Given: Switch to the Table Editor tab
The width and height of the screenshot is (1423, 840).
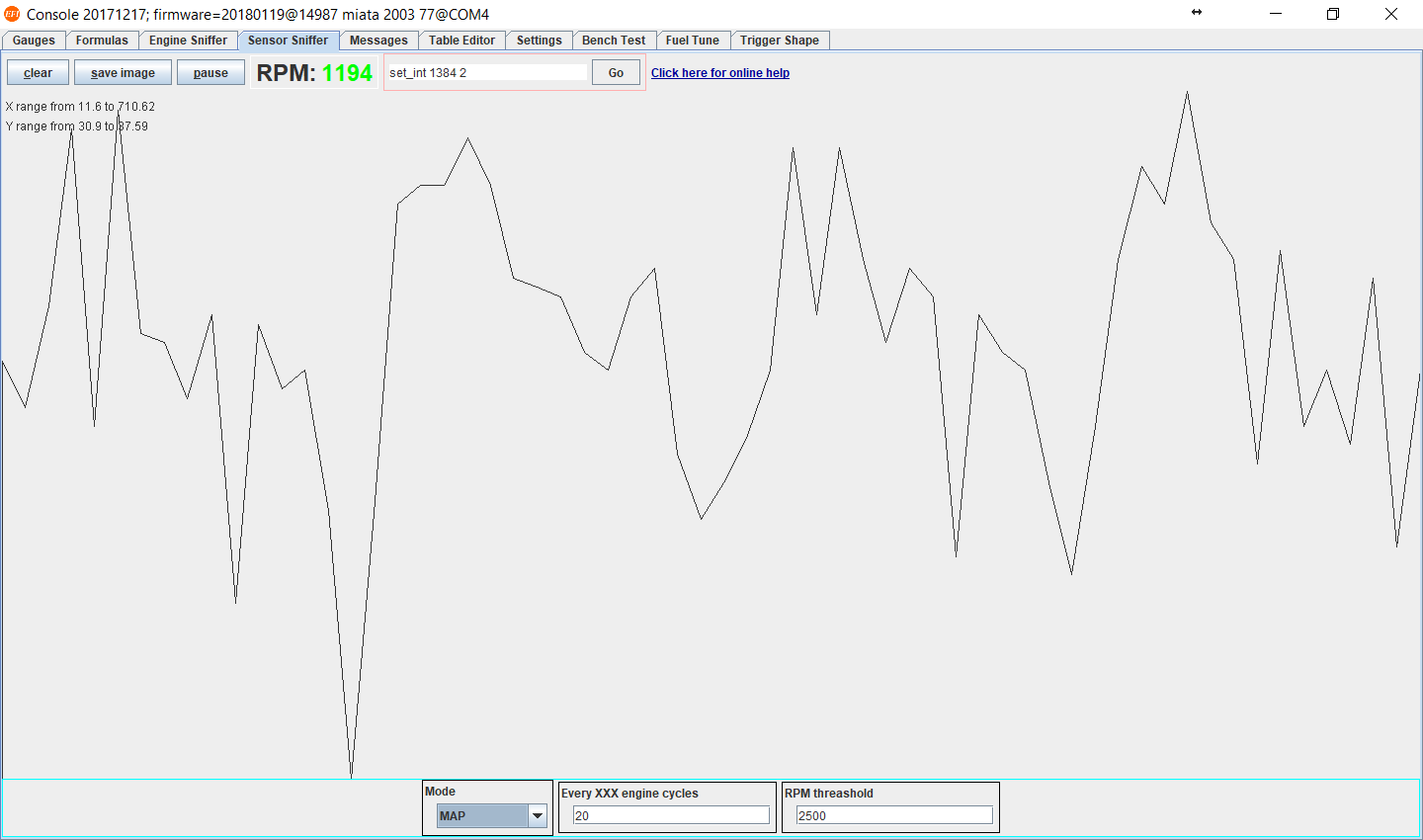Looking at the screenshot, I should pos(461,41).
